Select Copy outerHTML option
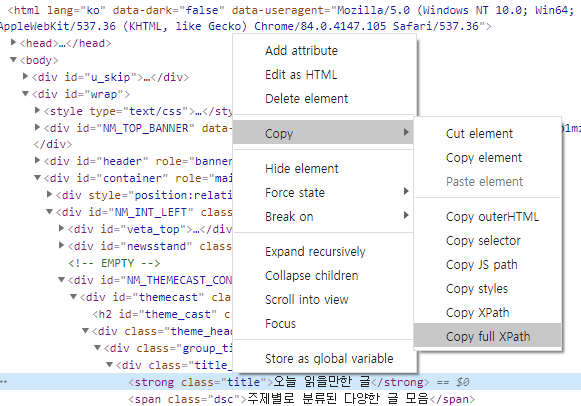 (492, 217)
